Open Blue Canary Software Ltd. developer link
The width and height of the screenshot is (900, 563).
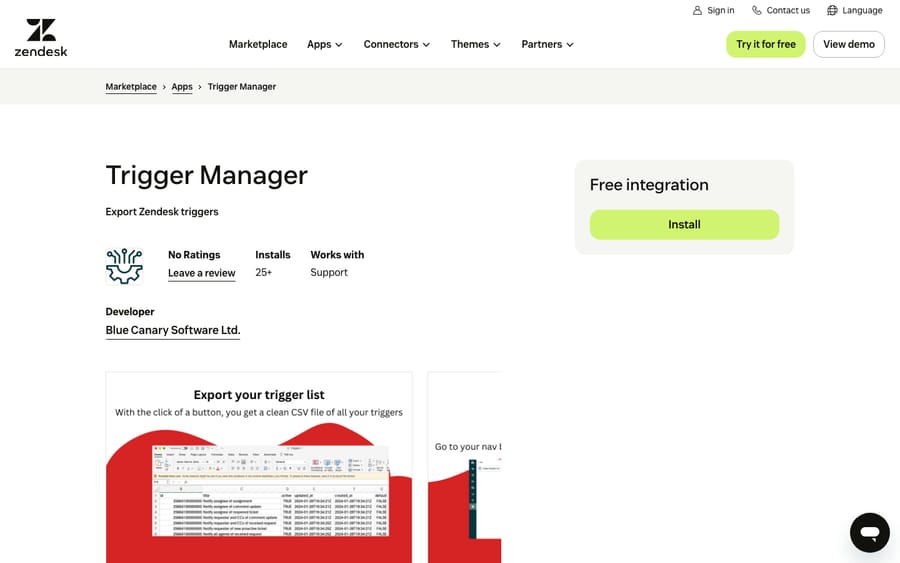[173, 330]
